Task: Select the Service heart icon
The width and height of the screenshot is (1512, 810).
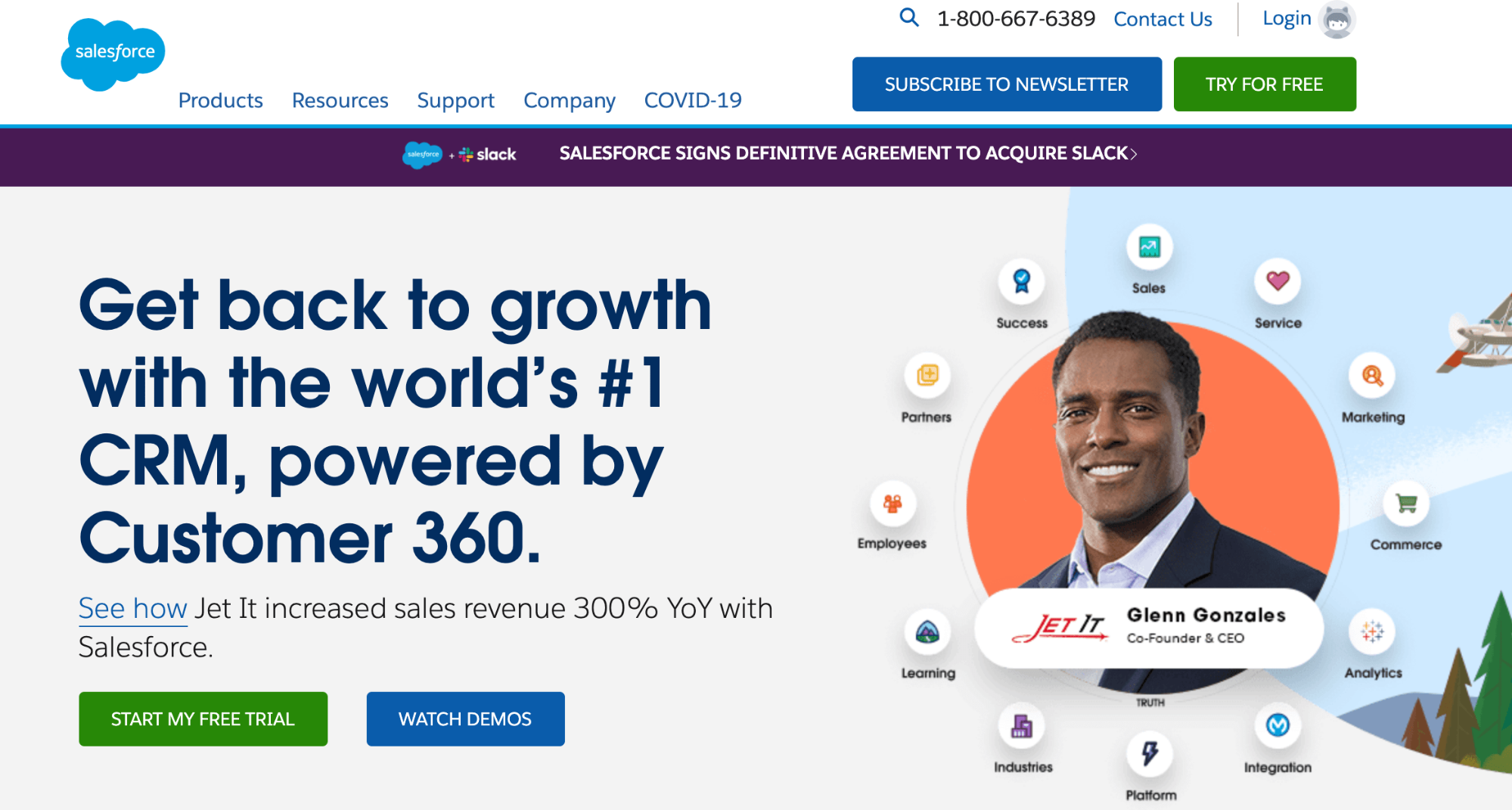Action: click(1278, 281)
